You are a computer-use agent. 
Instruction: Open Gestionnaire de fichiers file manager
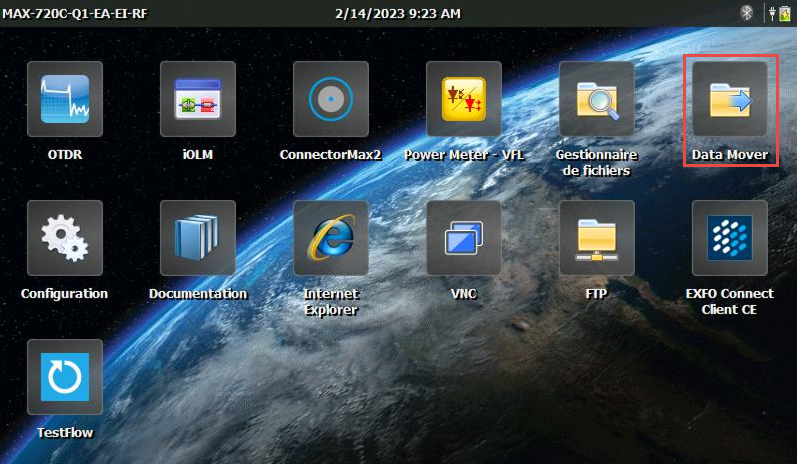click(x=597, y=99)
